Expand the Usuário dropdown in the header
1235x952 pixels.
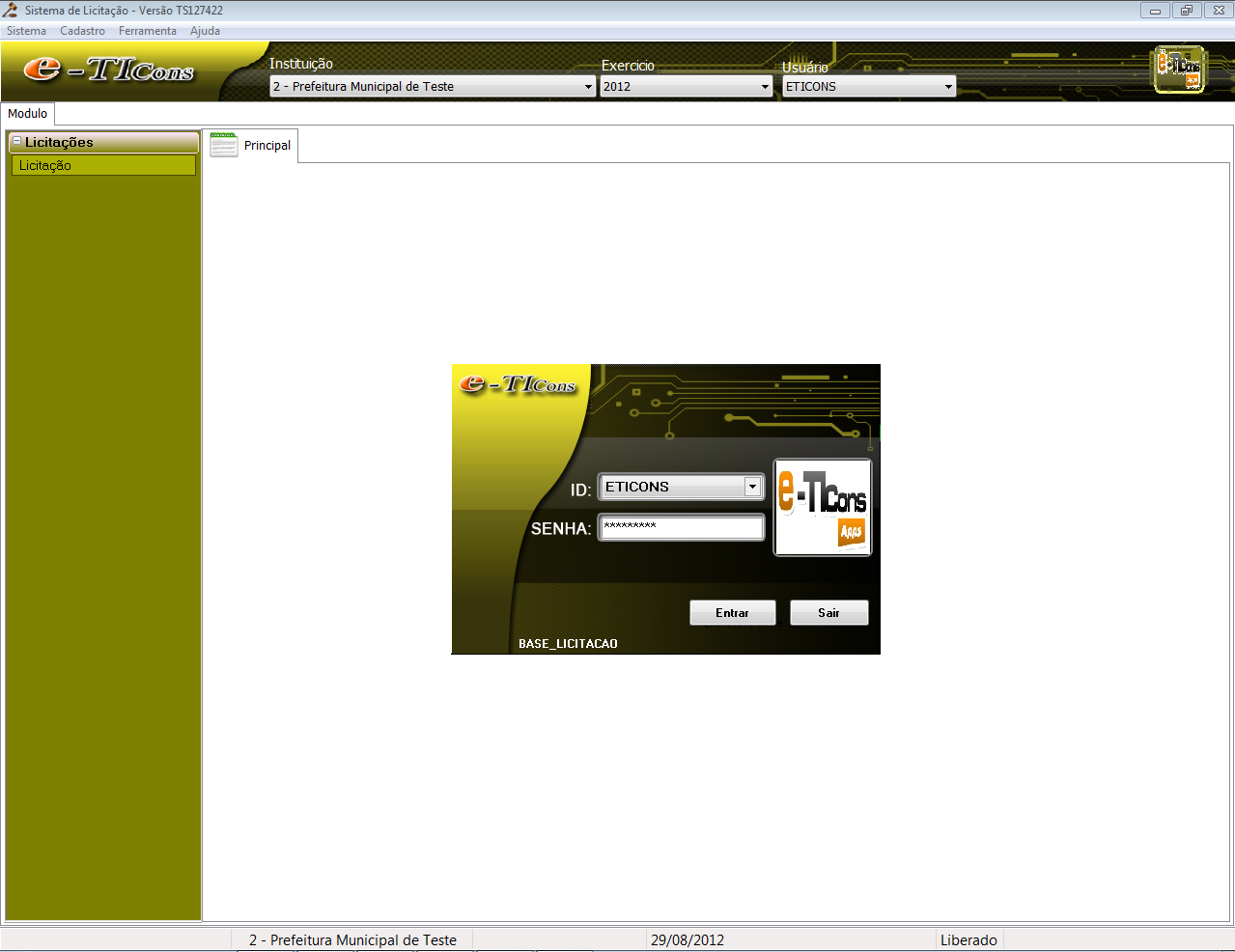(x=948, y=87)
